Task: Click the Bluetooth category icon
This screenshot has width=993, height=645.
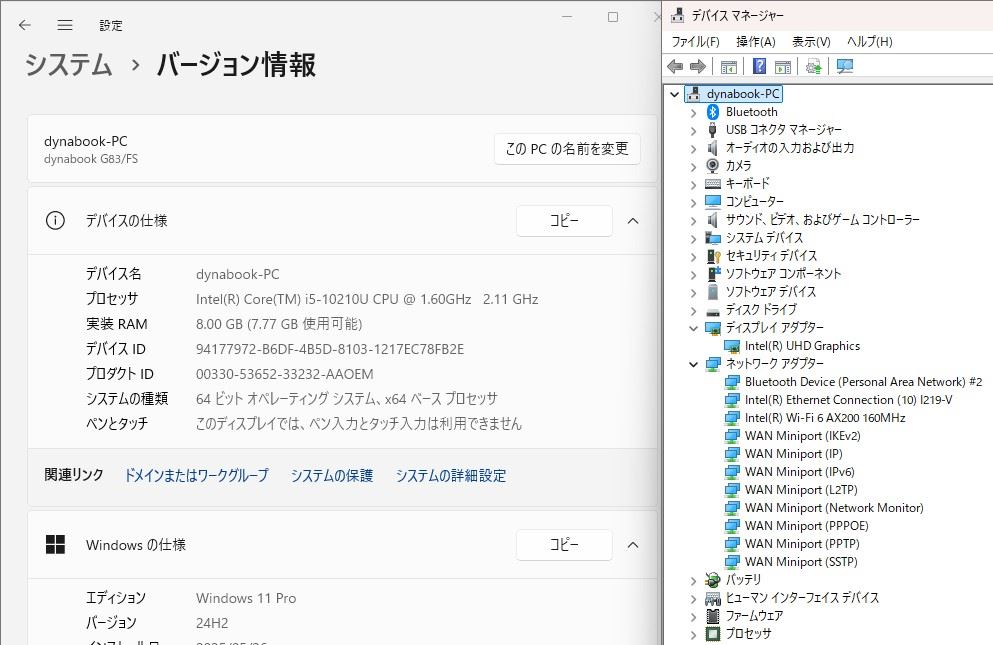Action: point(713,112)
